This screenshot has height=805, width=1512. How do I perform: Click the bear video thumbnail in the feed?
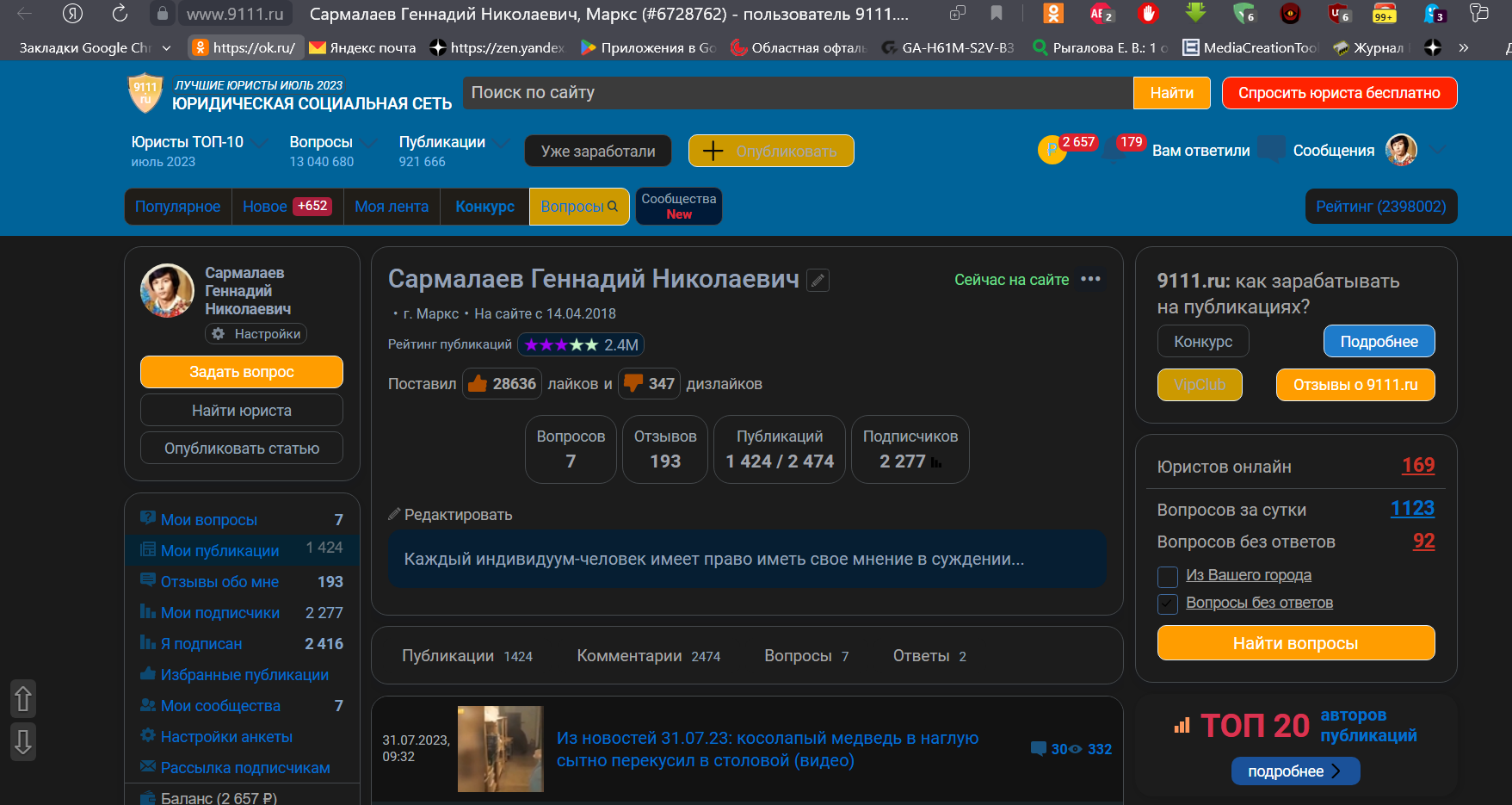(500, 748)
